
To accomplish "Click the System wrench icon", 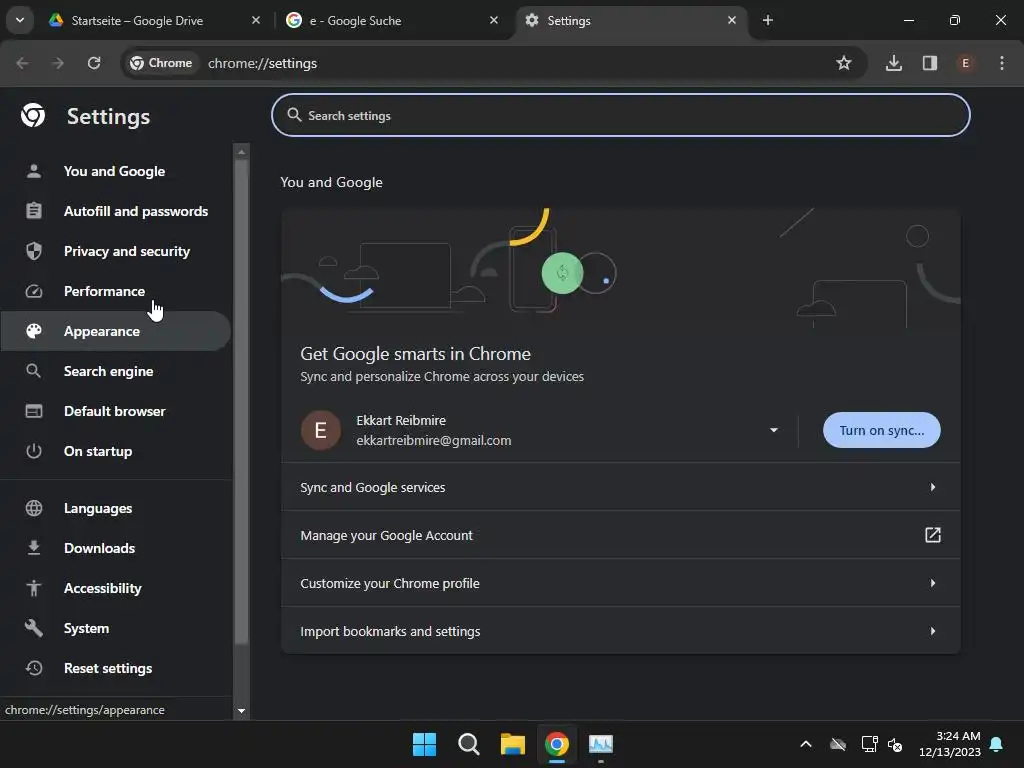I will tap(33, 628).
